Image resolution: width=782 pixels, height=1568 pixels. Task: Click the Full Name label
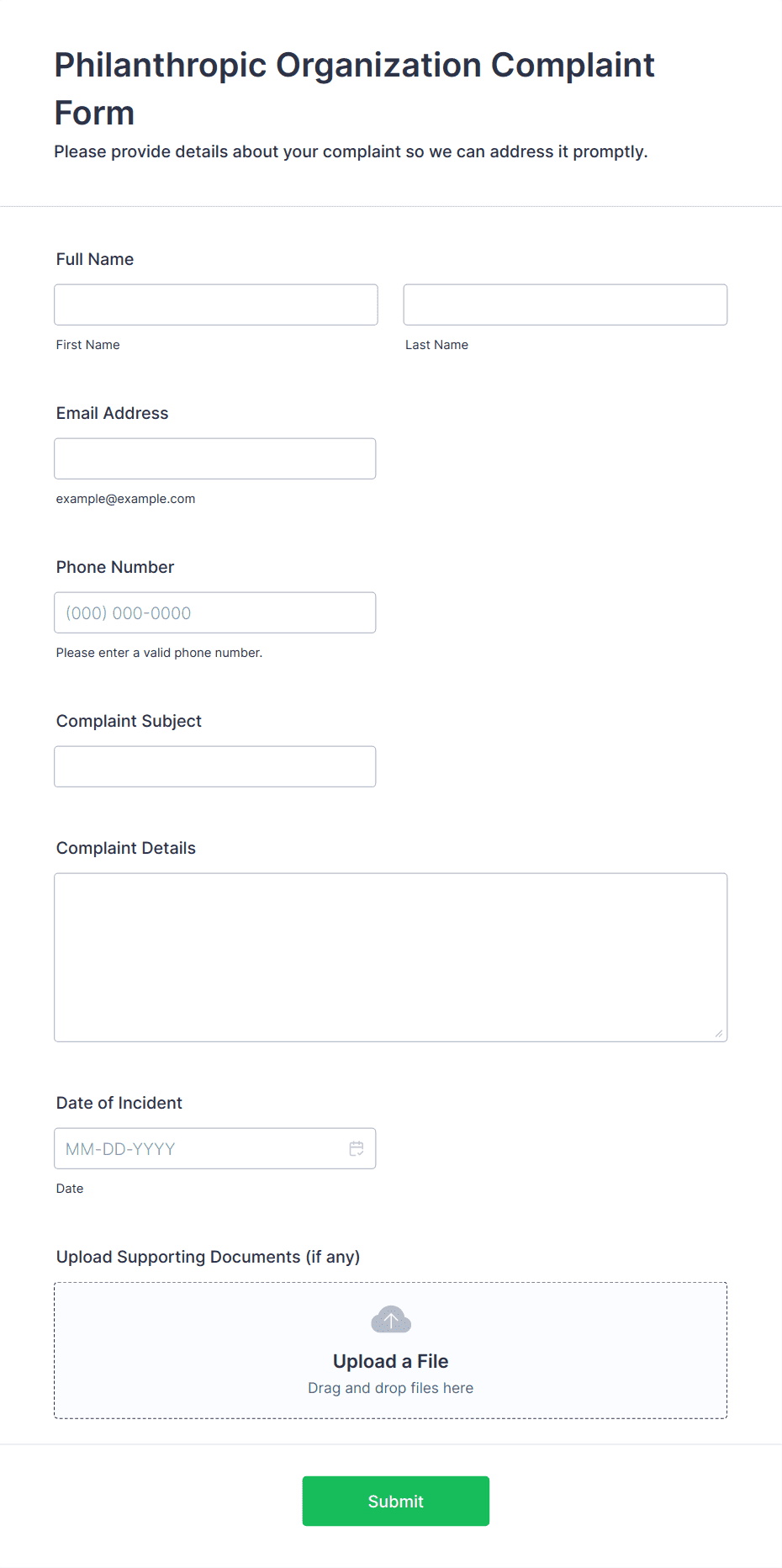[95, 259]
